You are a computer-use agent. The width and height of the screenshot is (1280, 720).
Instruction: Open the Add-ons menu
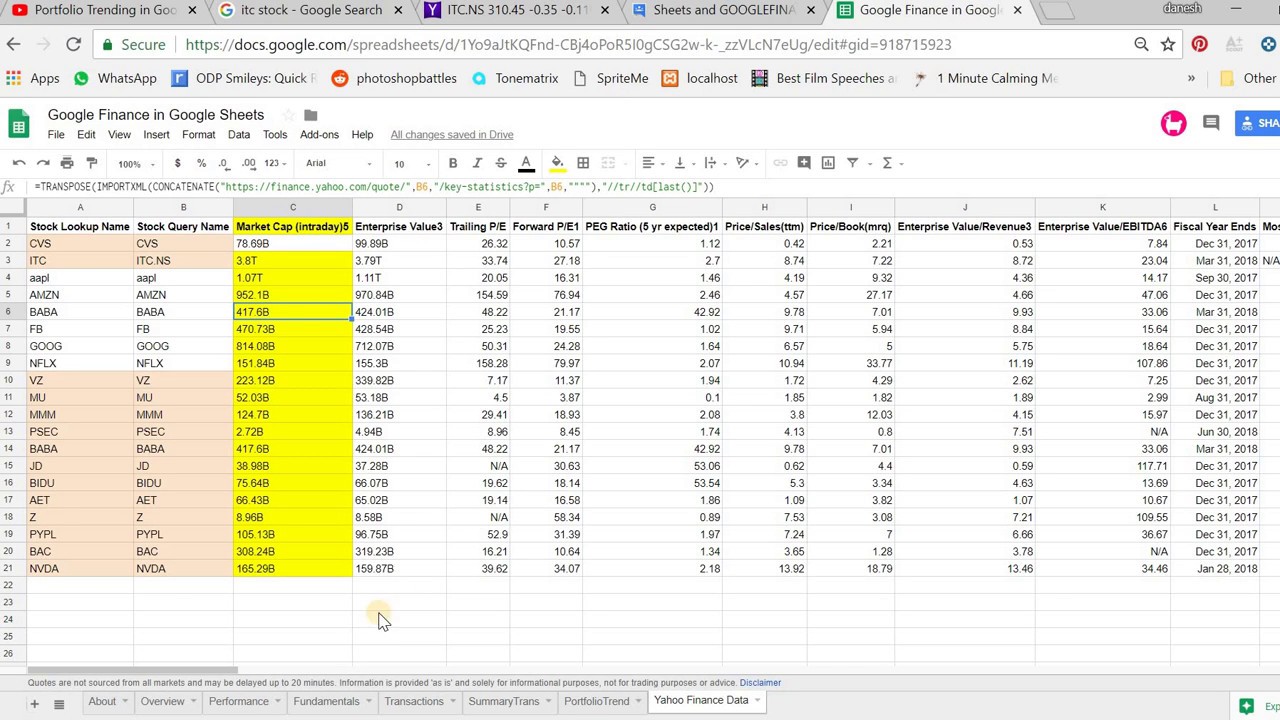(319, 135)
